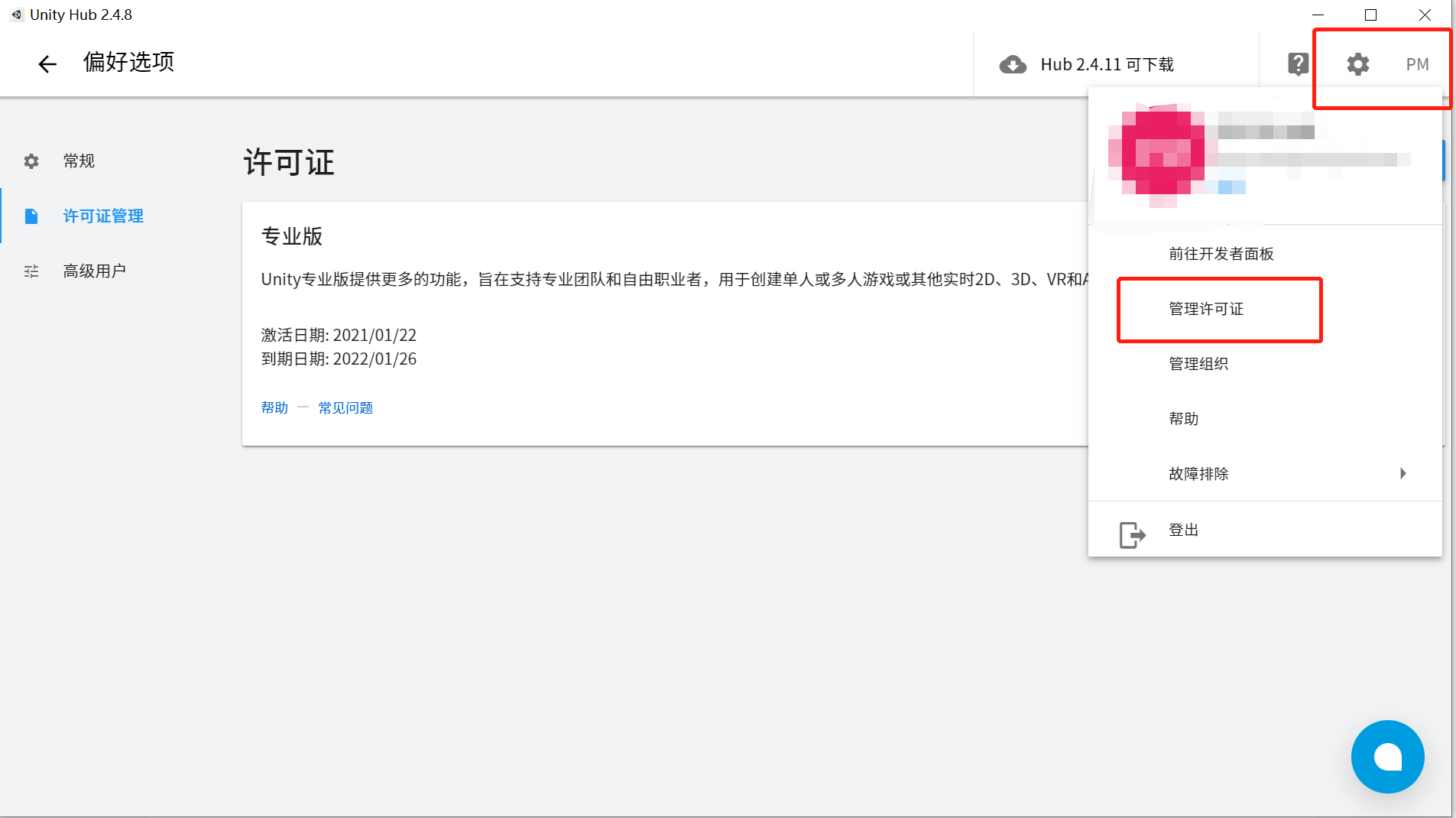Click the document icon beside 许可证管理
Image resolution: width=1456 pixels, height=818 pixels.
coord(31,216)
